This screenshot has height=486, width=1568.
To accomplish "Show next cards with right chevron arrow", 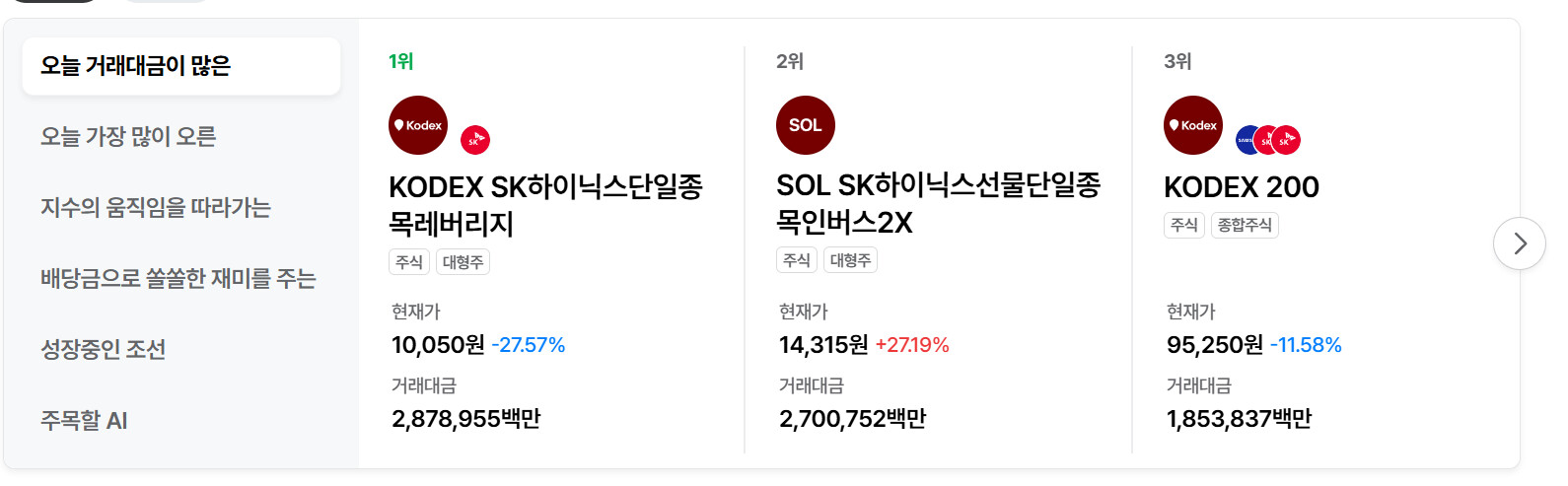I will tap(1520, 243).
